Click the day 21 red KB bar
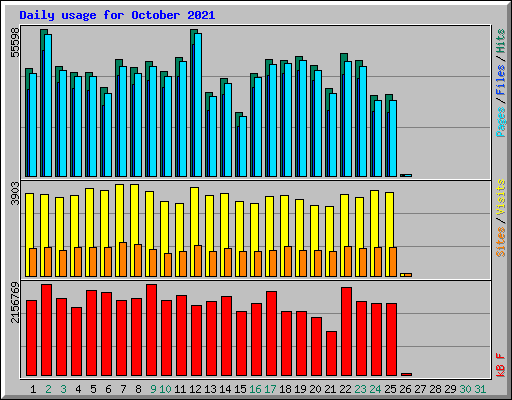The image size is (512, 400). (x=332, y=353)
